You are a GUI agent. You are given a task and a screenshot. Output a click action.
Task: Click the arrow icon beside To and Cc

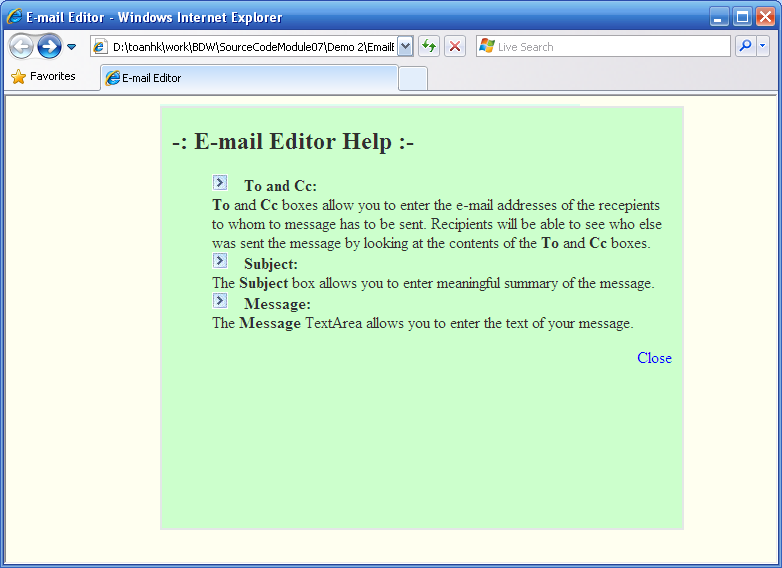click(220, 182)
